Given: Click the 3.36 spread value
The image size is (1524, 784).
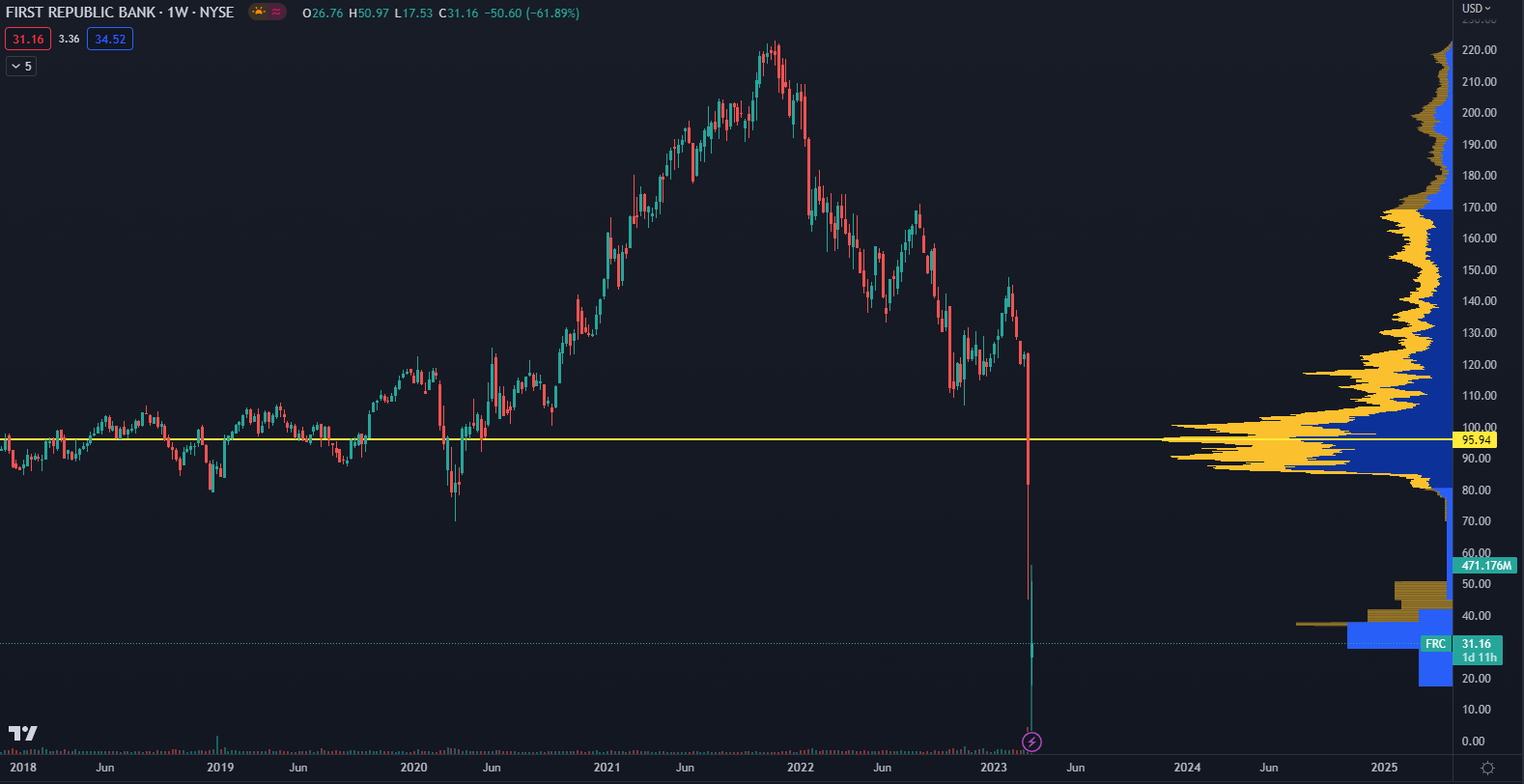Looking at the screenshot, I should pyautogui.click(x=69, y=39).
